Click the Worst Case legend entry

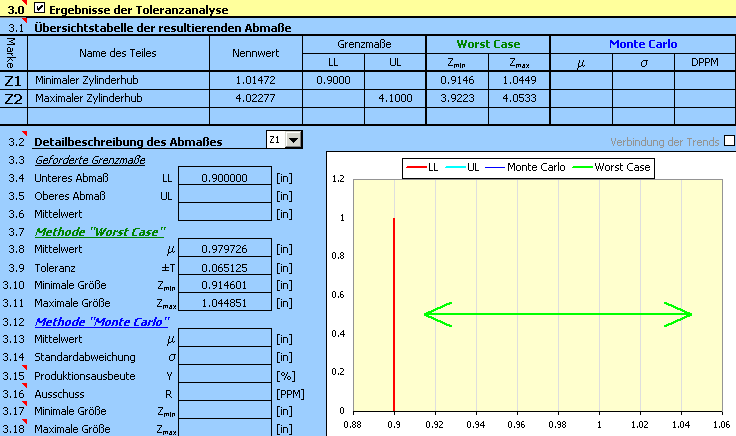(x=612, y=167)
